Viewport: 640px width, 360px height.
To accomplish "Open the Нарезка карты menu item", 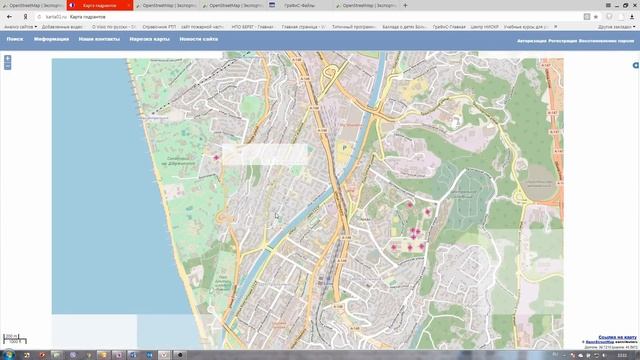I will pyautogui.click(x=149, y=39).
